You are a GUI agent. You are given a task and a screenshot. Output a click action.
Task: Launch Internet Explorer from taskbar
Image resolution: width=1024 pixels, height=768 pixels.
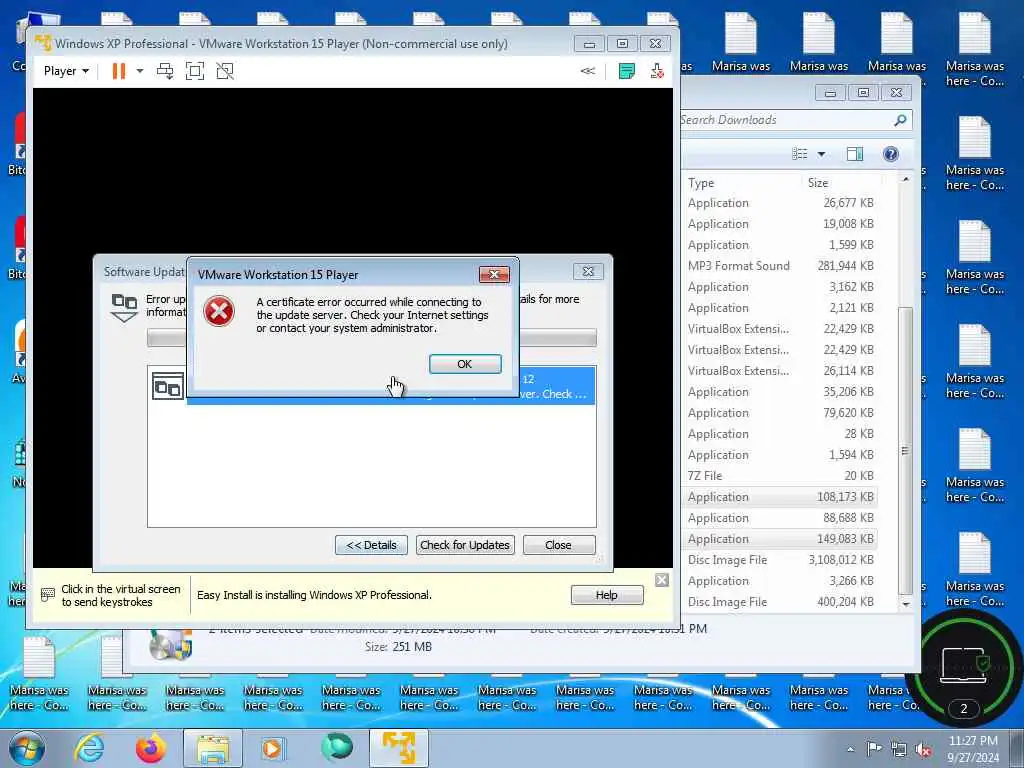pos(89,748)
